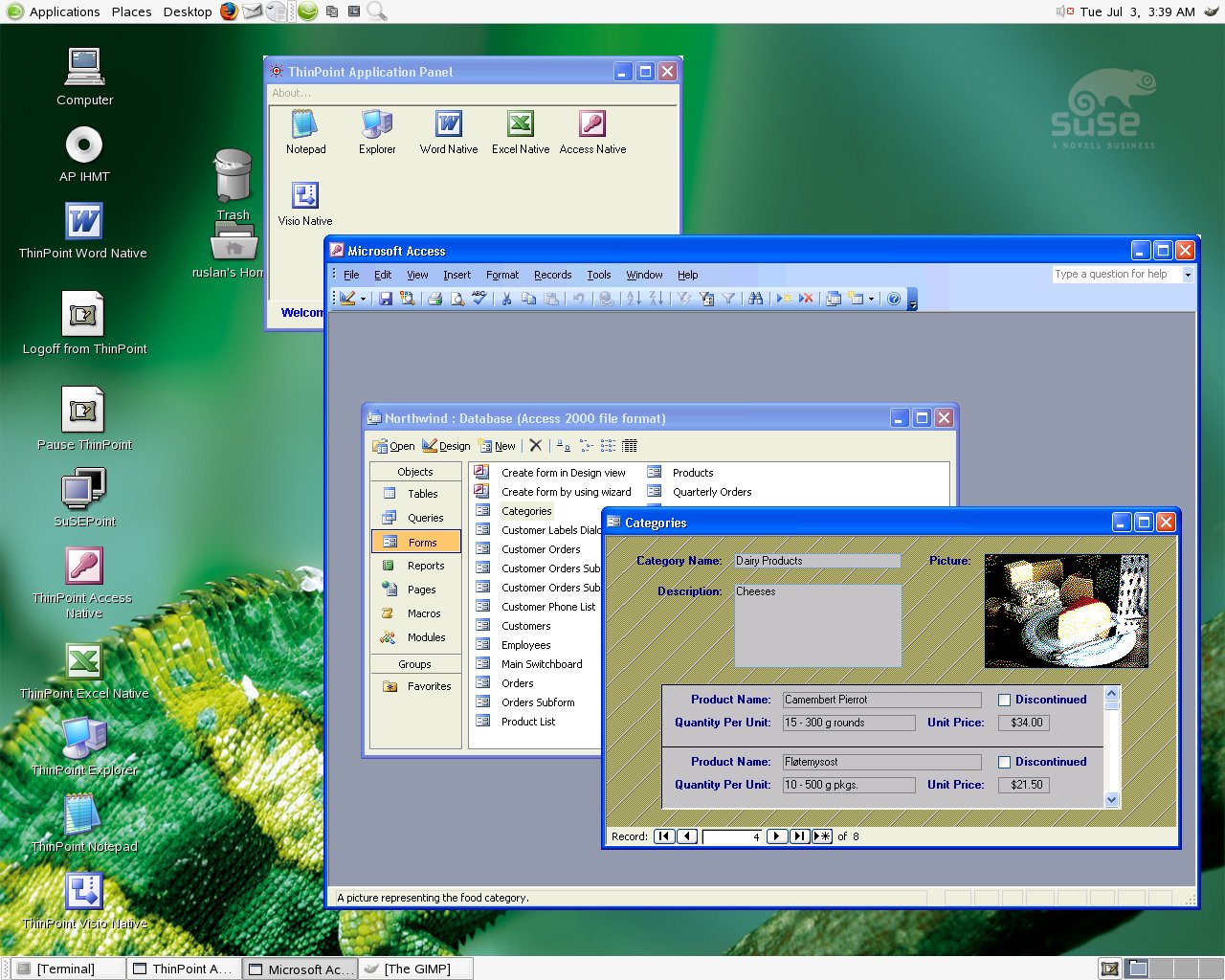
Task: Open the New Object dropdown arrow
Action: [871, 299]
